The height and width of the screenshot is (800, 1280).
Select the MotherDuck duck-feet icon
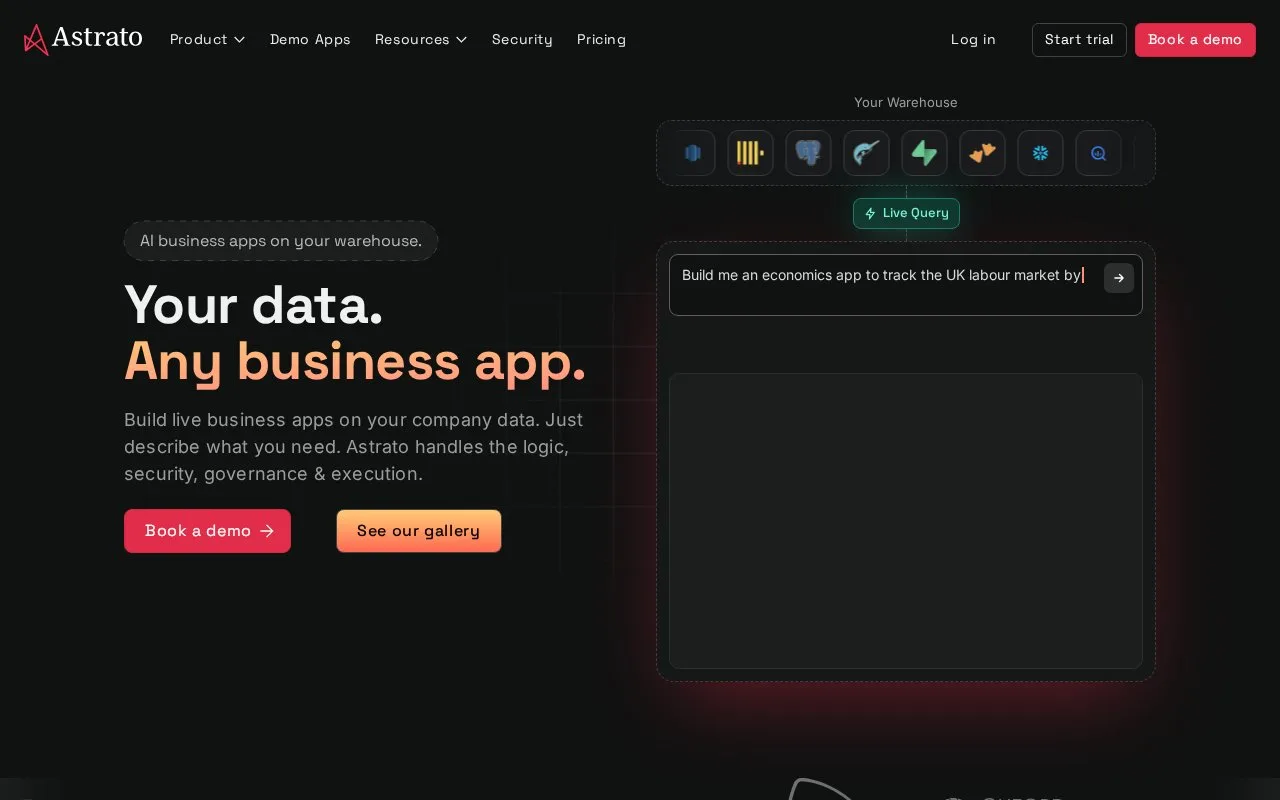coord(982,153)
